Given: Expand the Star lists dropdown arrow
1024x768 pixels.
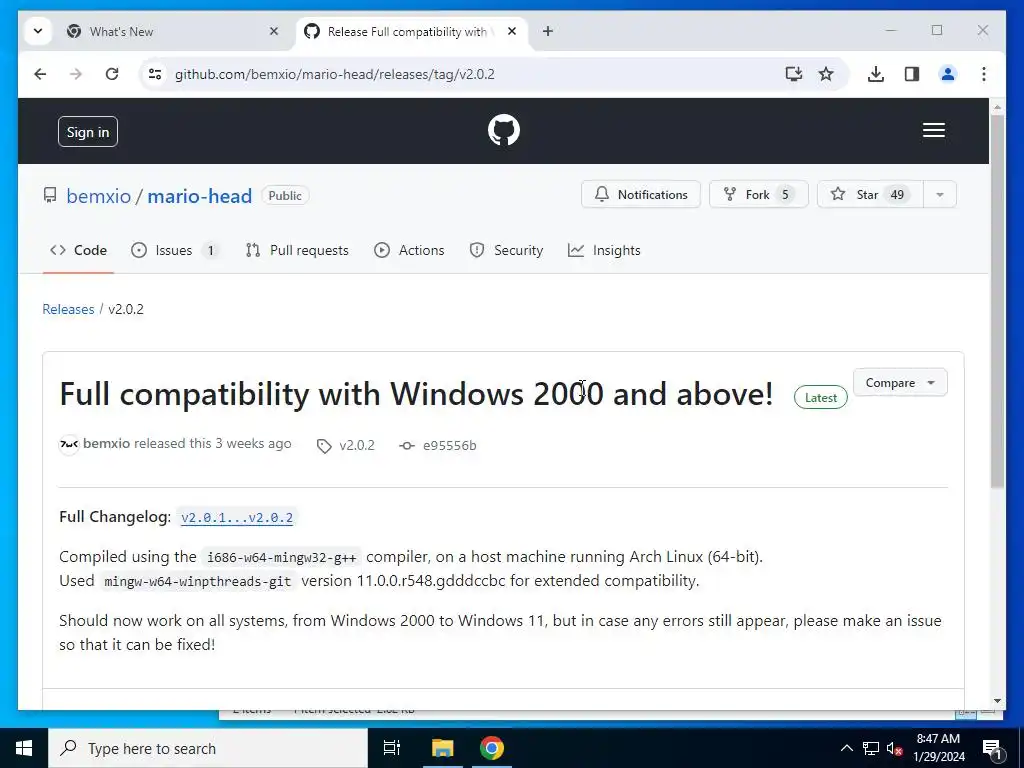Looking at the screenshot, I should [940, 195].
